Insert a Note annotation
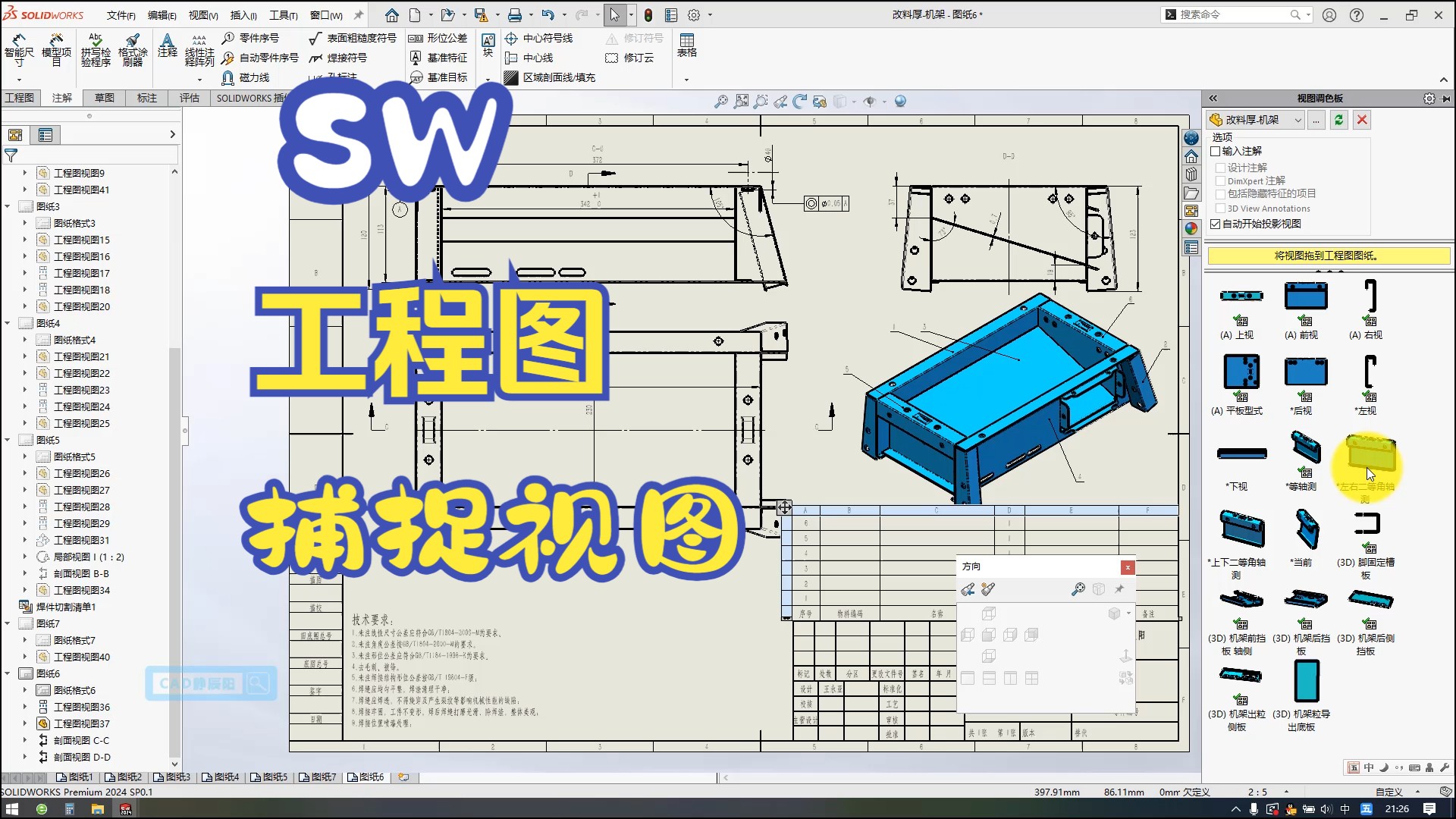1456x819 pixels. [x=167, y=45]
